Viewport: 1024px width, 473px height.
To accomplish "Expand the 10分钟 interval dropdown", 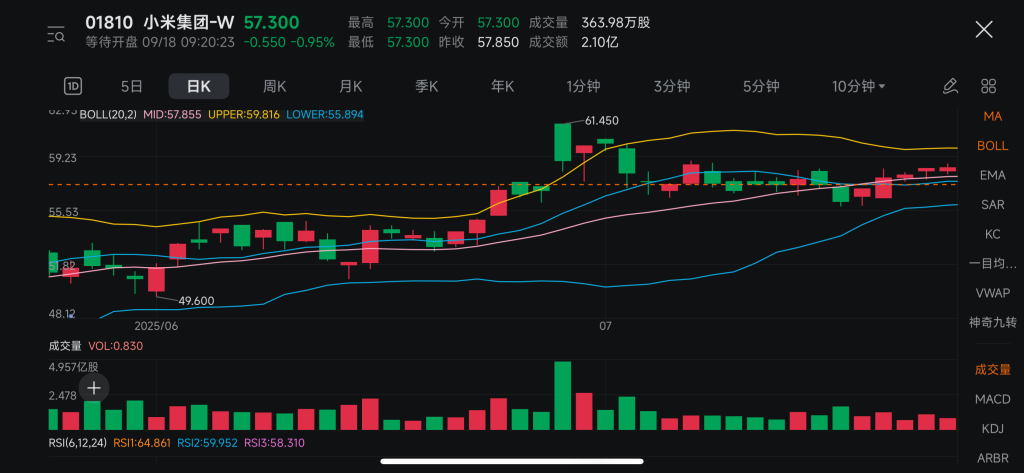I will point(858,86).
